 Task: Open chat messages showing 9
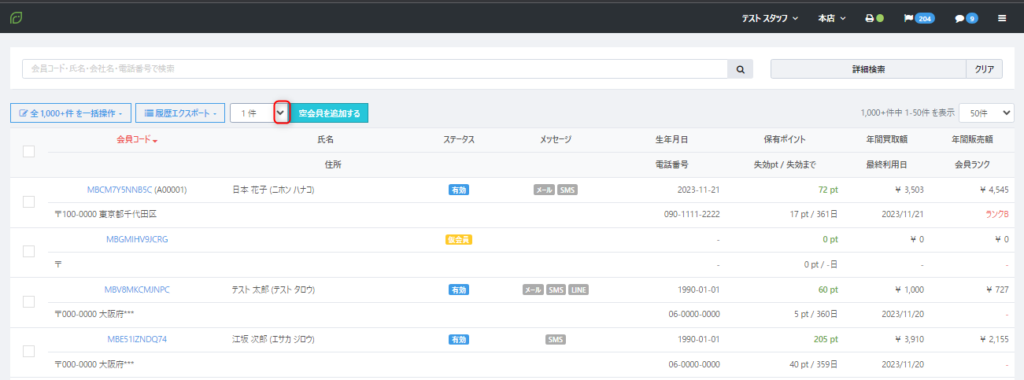point(967,18)
